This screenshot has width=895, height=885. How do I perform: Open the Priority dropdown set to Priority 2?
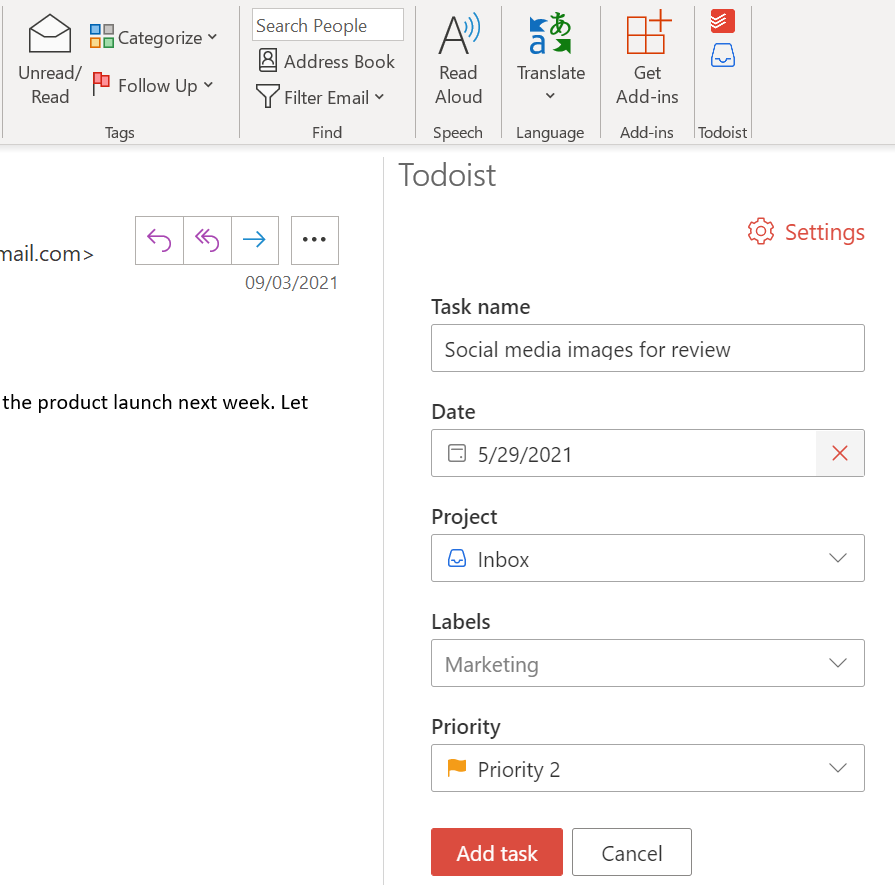(x=837, y=768)
